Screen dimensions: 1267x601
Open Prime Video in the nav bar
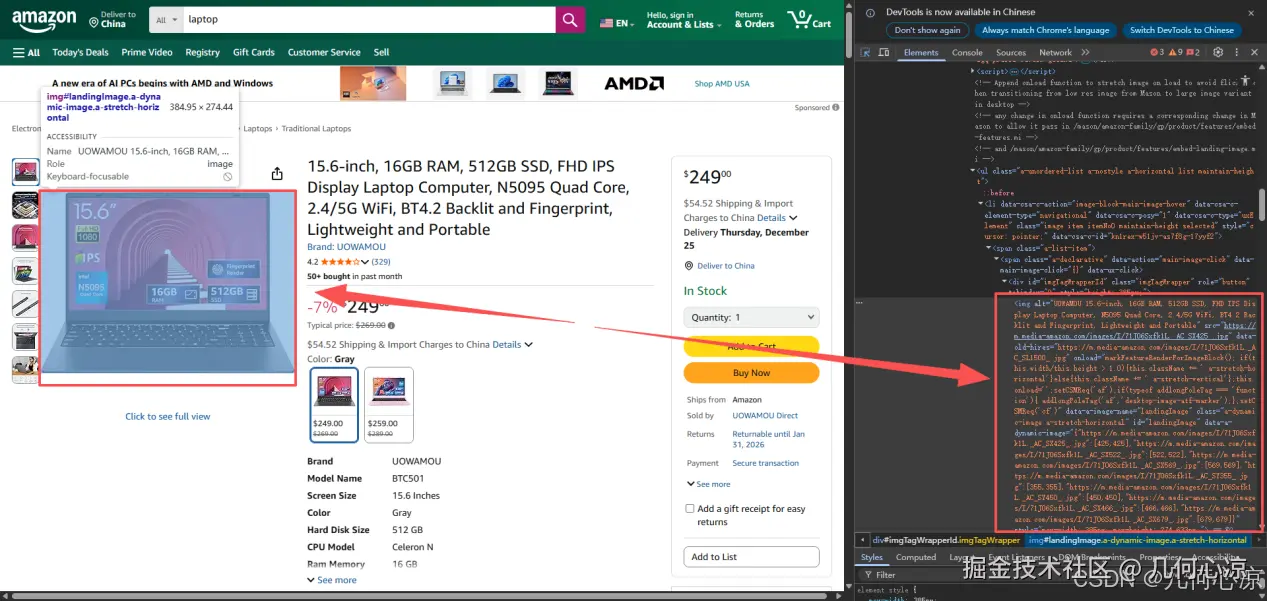coord(147,52)
